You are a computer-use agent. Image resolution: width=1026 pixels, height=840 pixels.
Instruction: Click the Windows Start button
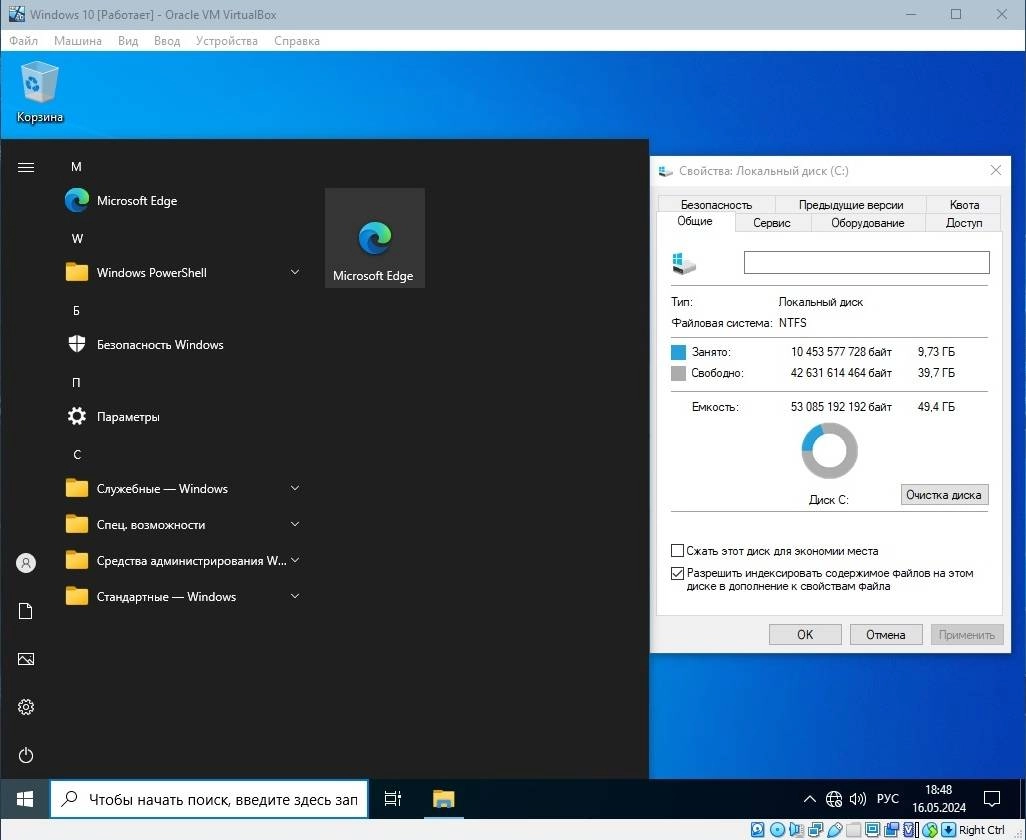(25, 799)
